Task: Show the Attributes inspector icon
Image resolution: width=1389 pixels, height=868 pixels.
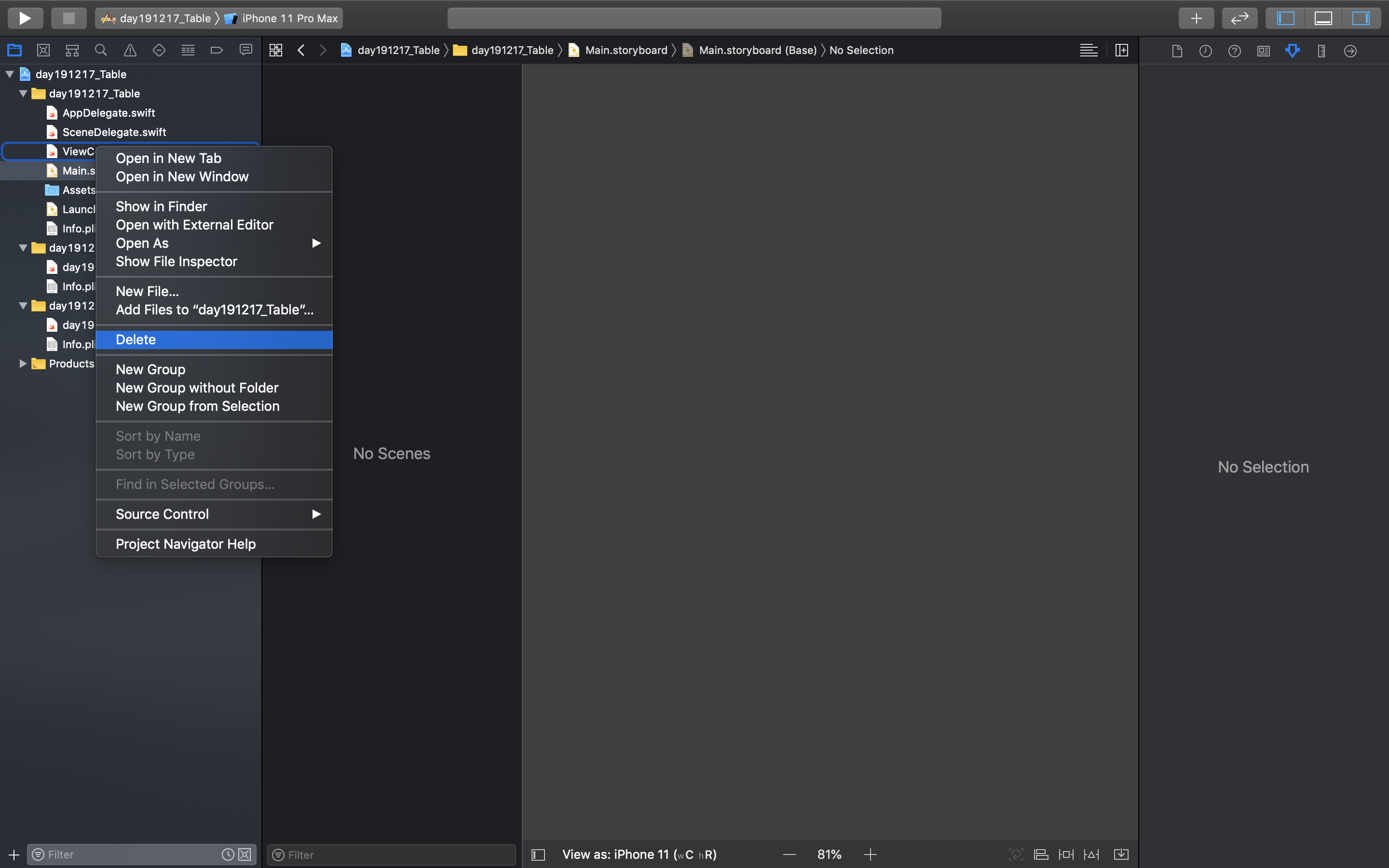Action: click(x=1292, y=51)
